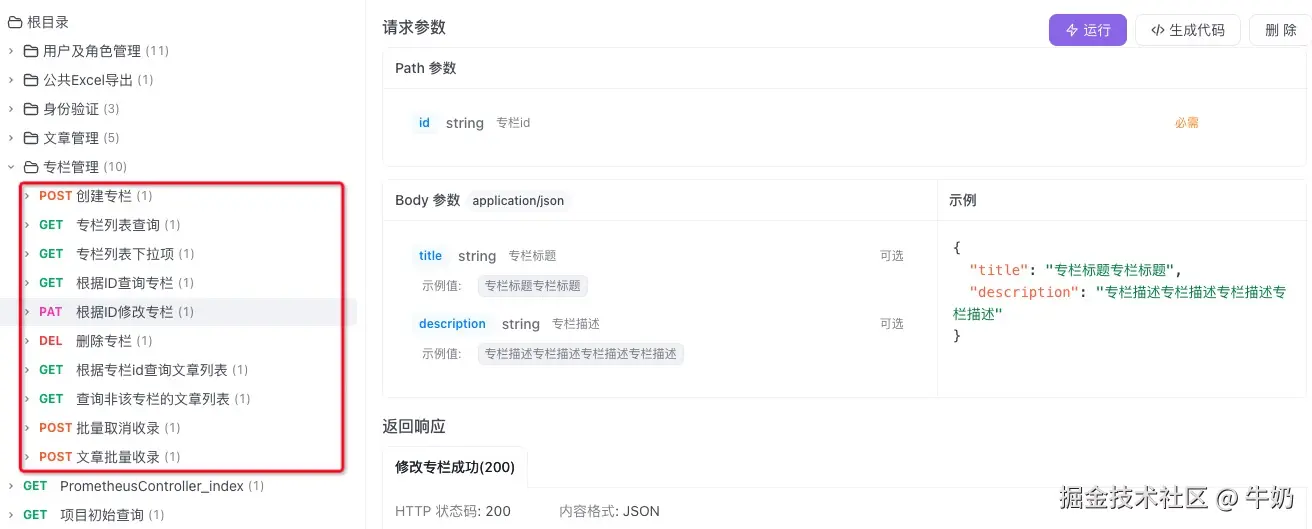Expand the 用户及角色管理 folder chevron
The width and height of the screenshot is (1312, 529).
click(11, 51)
